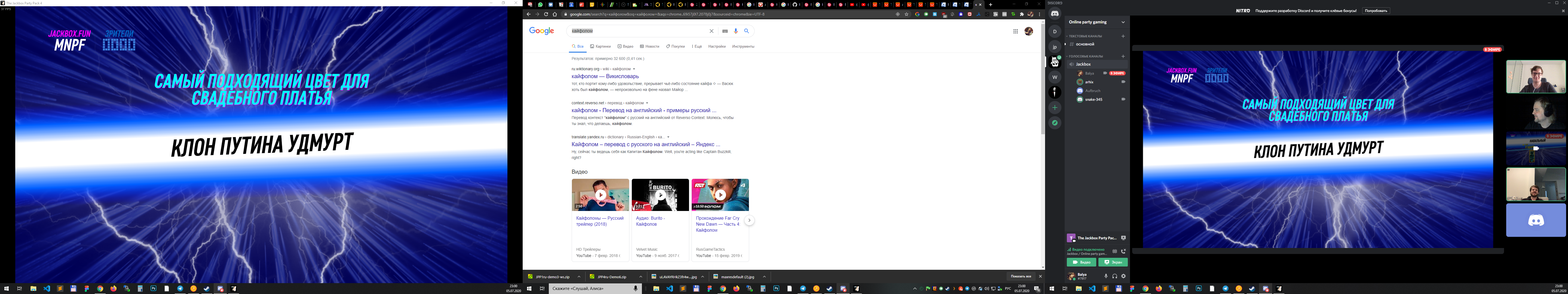Toggle Discord headphones deafen

[x=1114, y=276]
